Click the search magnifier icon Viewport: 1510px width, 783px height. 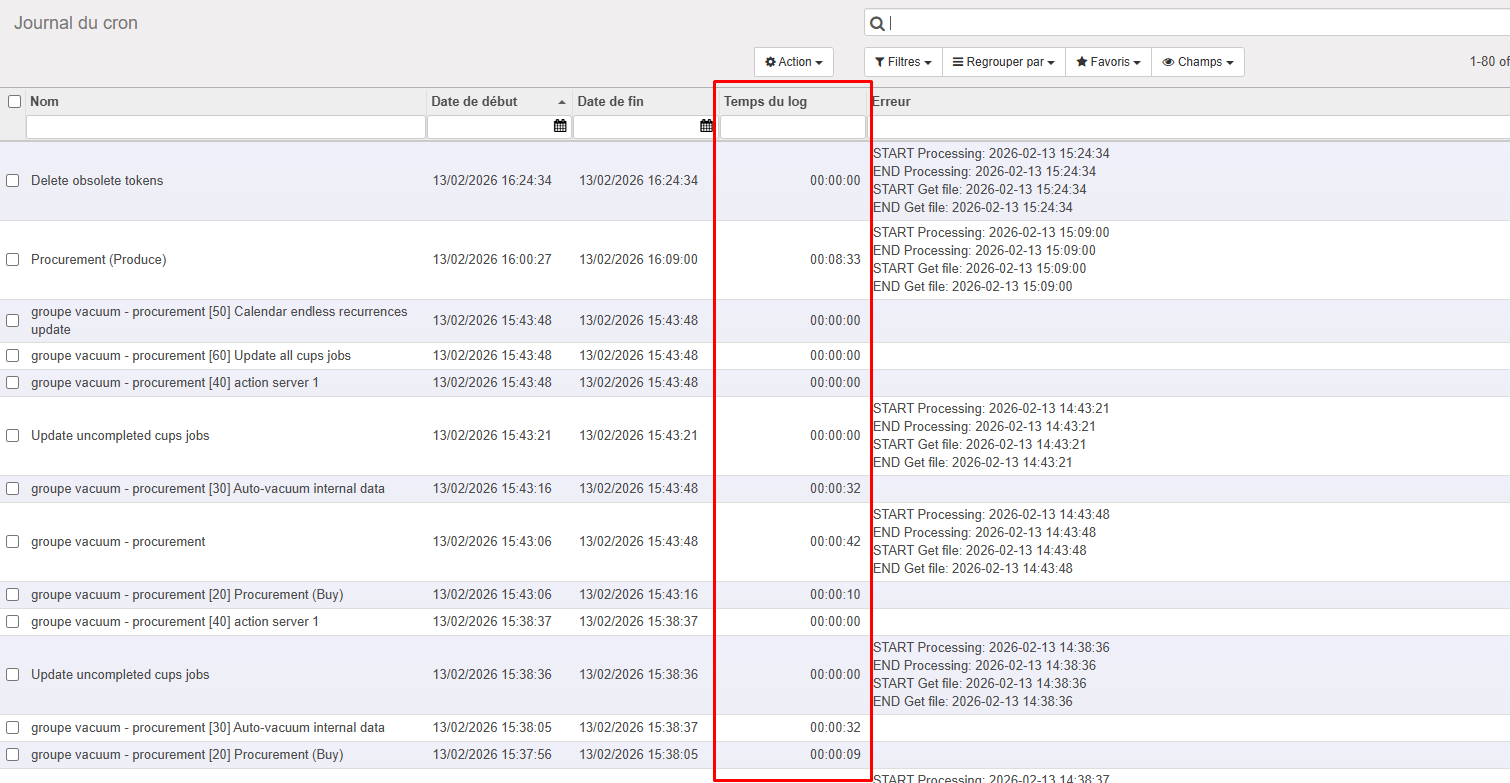(x=877, y=24)
